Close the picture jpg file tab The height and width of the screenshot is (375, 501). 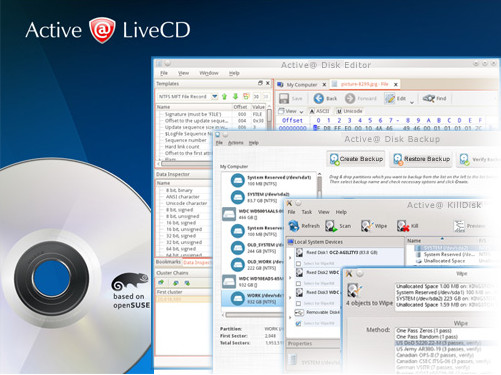coord(396,85)
